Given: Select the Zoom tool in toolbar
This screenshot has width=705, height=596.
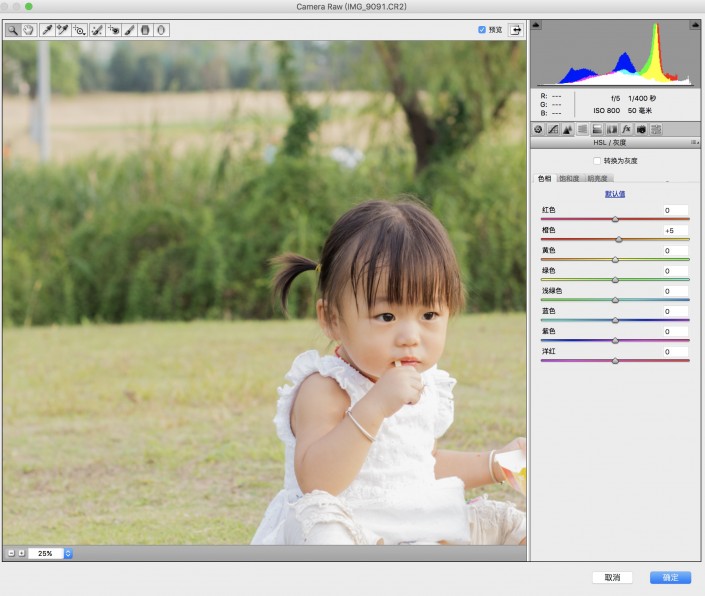Looking at the screenshot, I should 12,30.
